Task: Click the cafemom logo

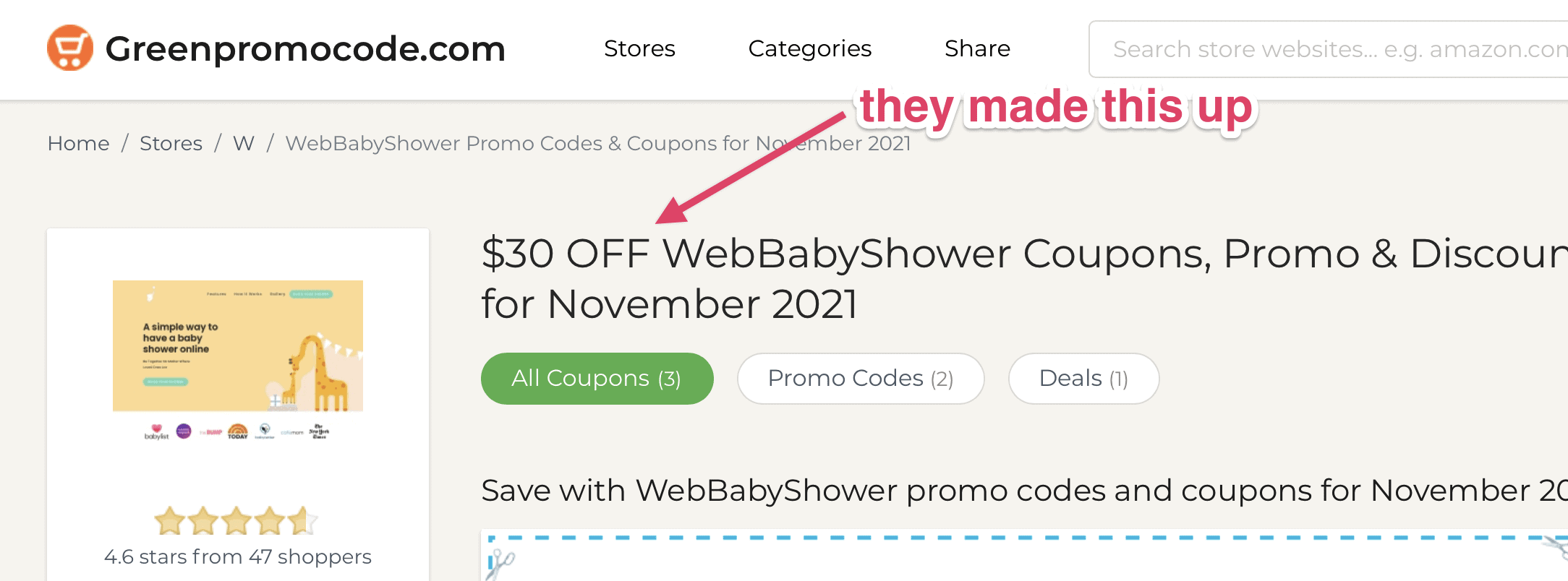Action: coord(292,431)
